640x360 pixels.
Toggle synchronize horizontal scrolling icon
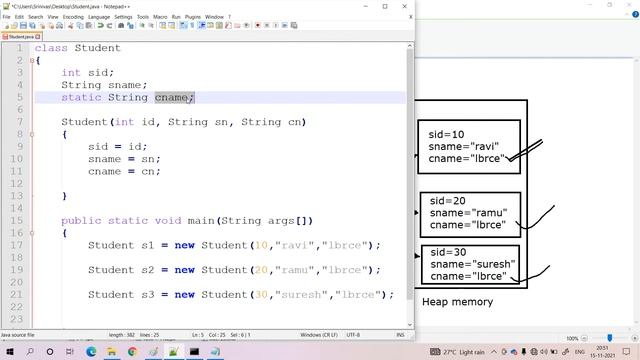(171, 25)
